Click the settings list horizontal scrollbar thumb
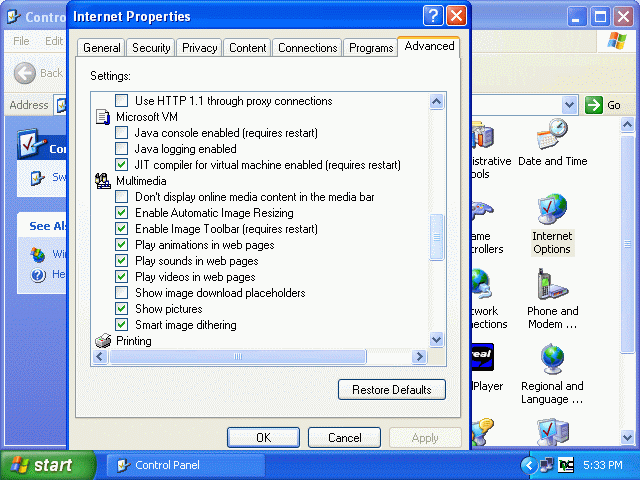 pos(238,357)
